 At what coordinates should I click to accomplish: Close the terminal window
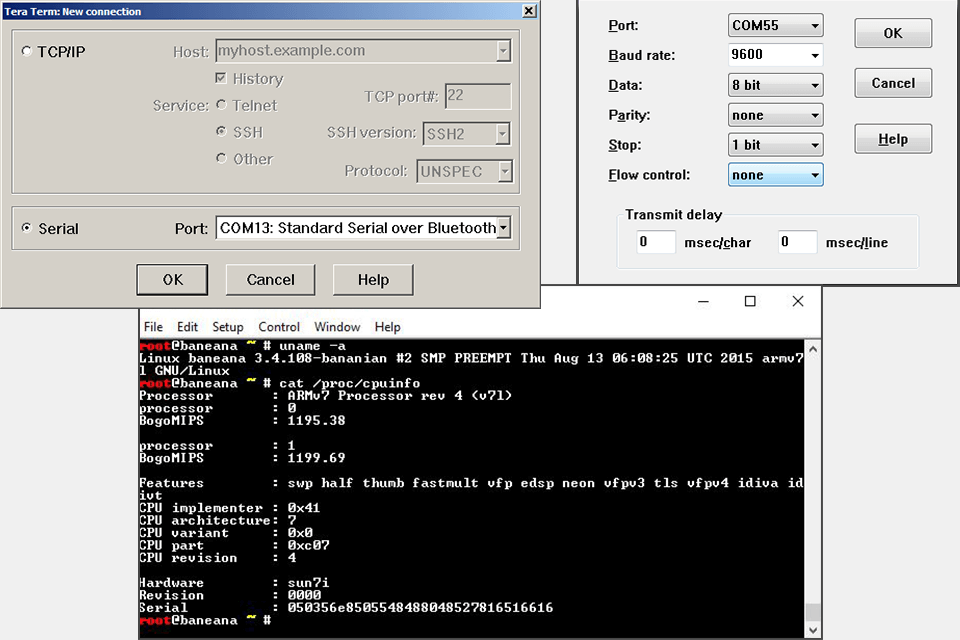tap(798, 301)
